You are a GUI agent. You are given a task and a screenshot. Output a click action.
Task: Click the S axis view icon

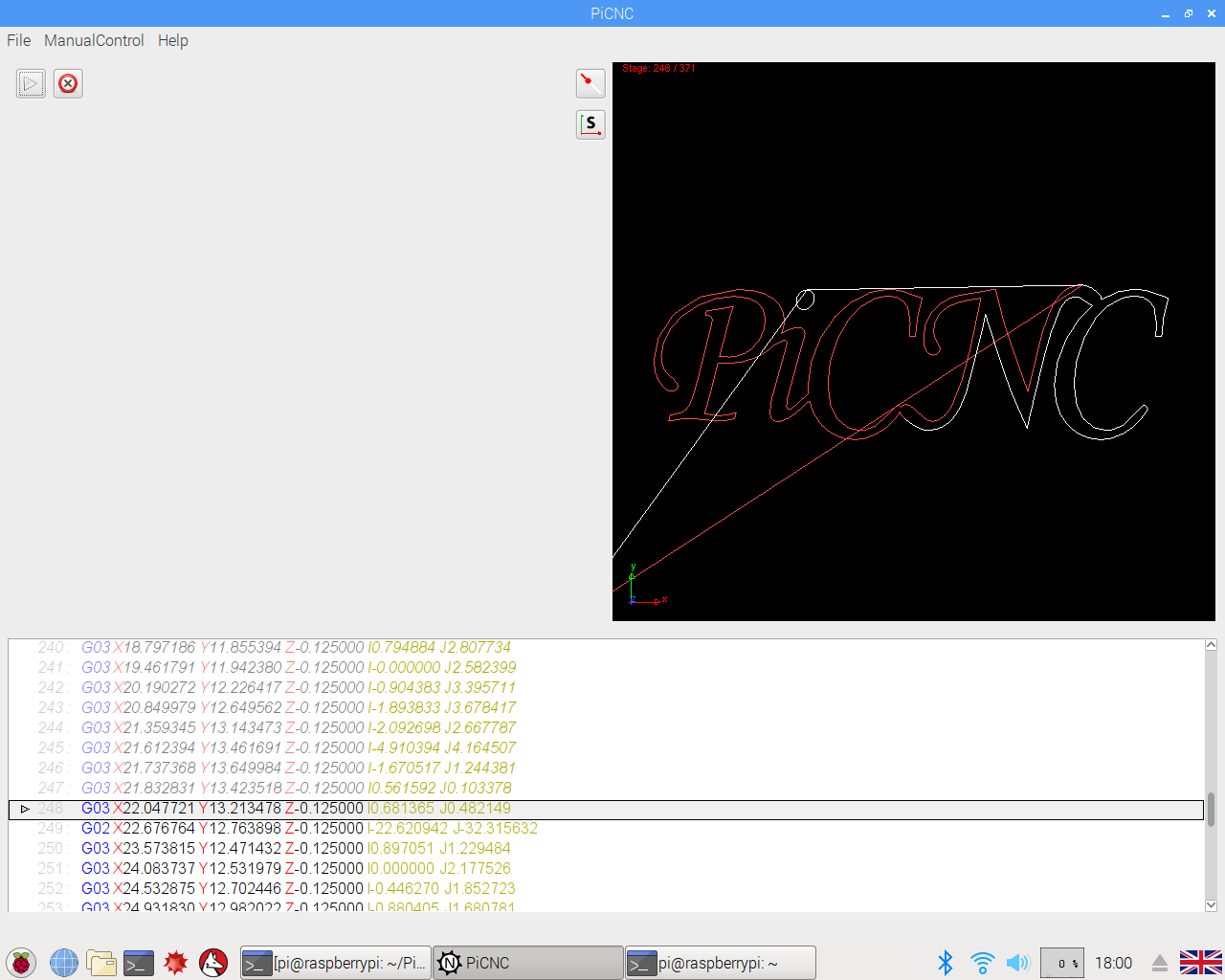coord(590,124)
